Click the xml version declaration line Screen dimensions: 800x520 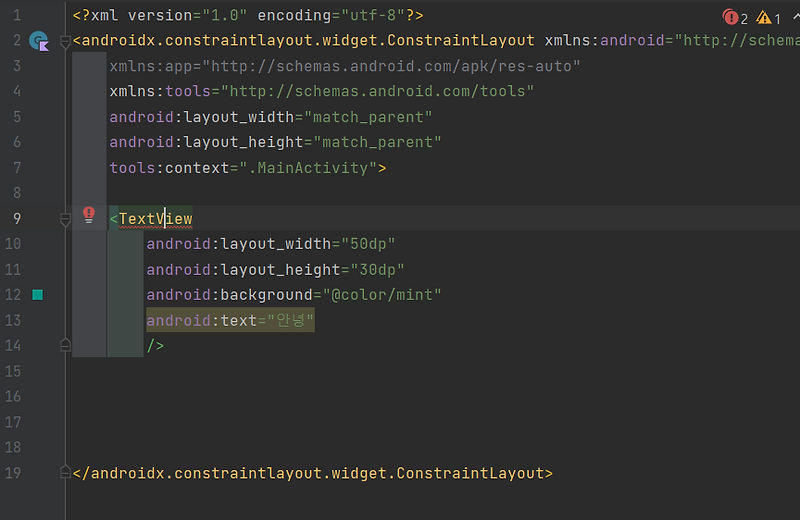click(248, 15)
